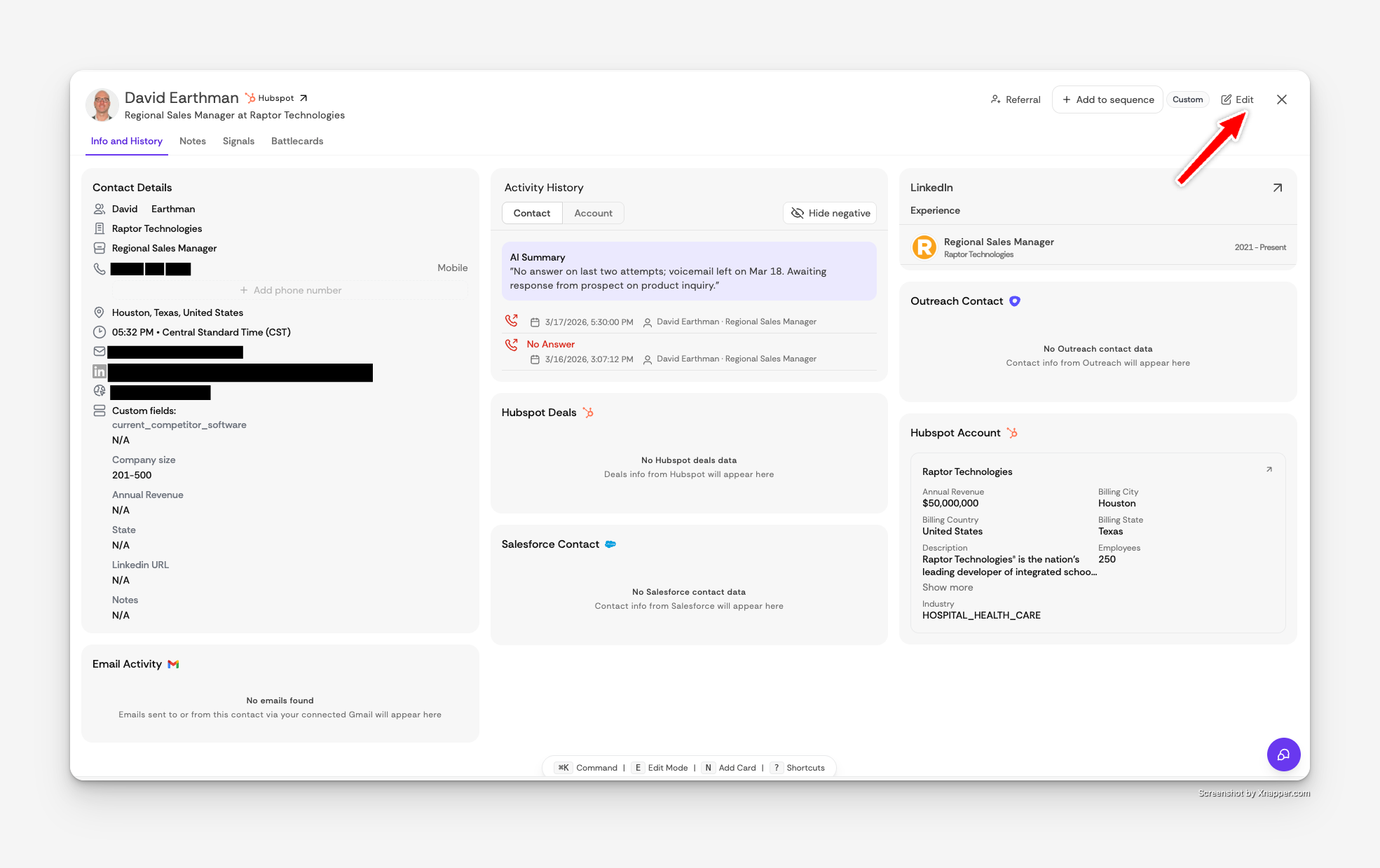Click the current_competitor_software field label

(x=179, y=425)
